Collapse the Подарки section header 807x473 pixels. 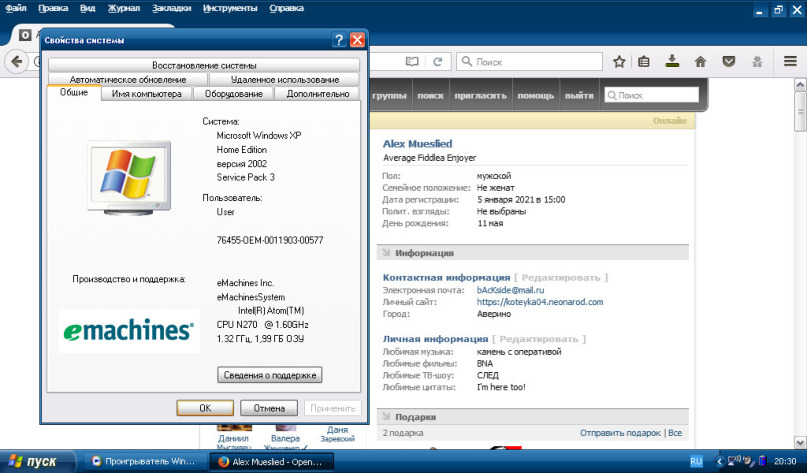(x=532, y=417)
